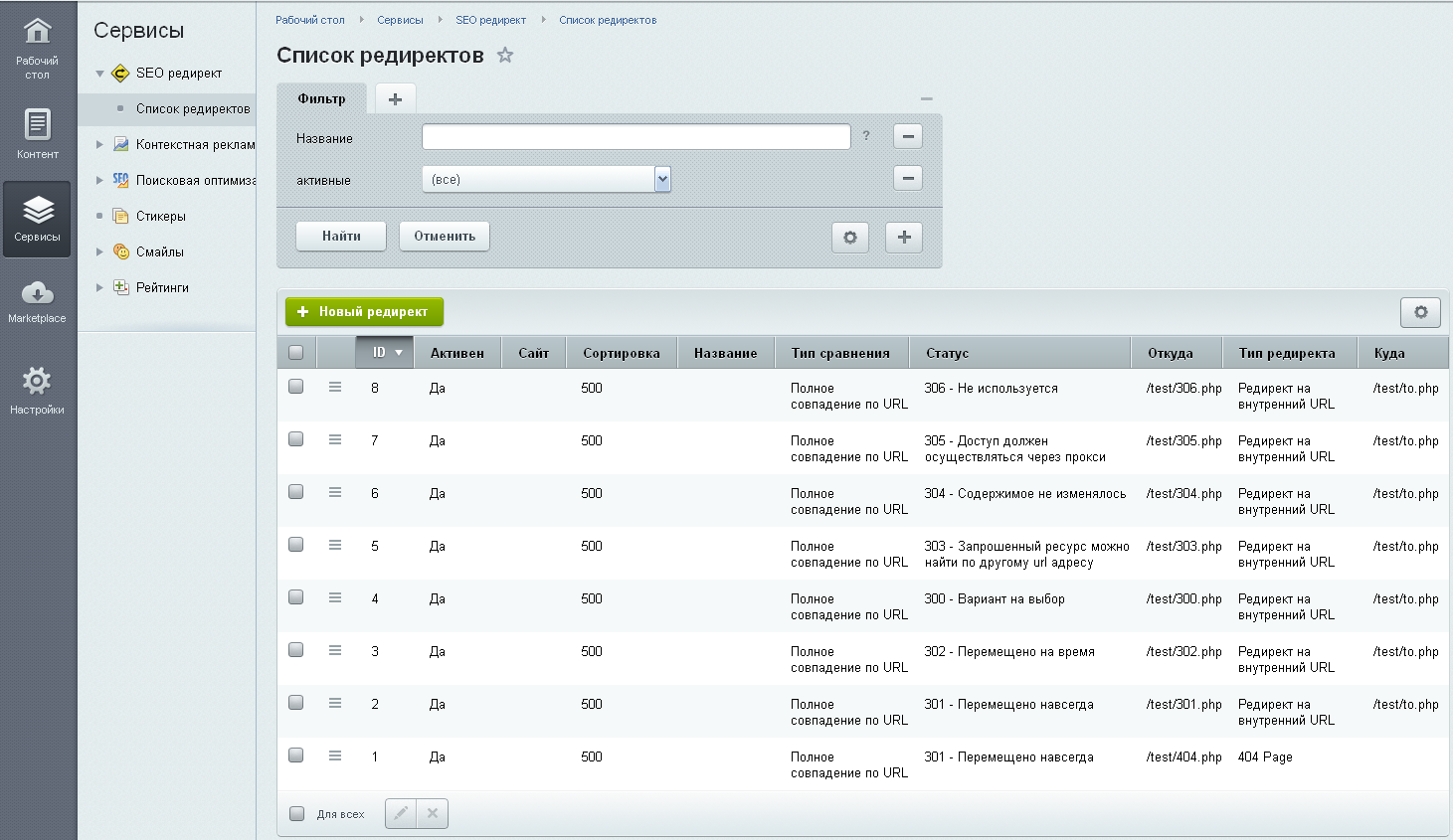Select checkbox for redirect ID 7
Viewport: 1453px width, 840px height.
(296, 439)
